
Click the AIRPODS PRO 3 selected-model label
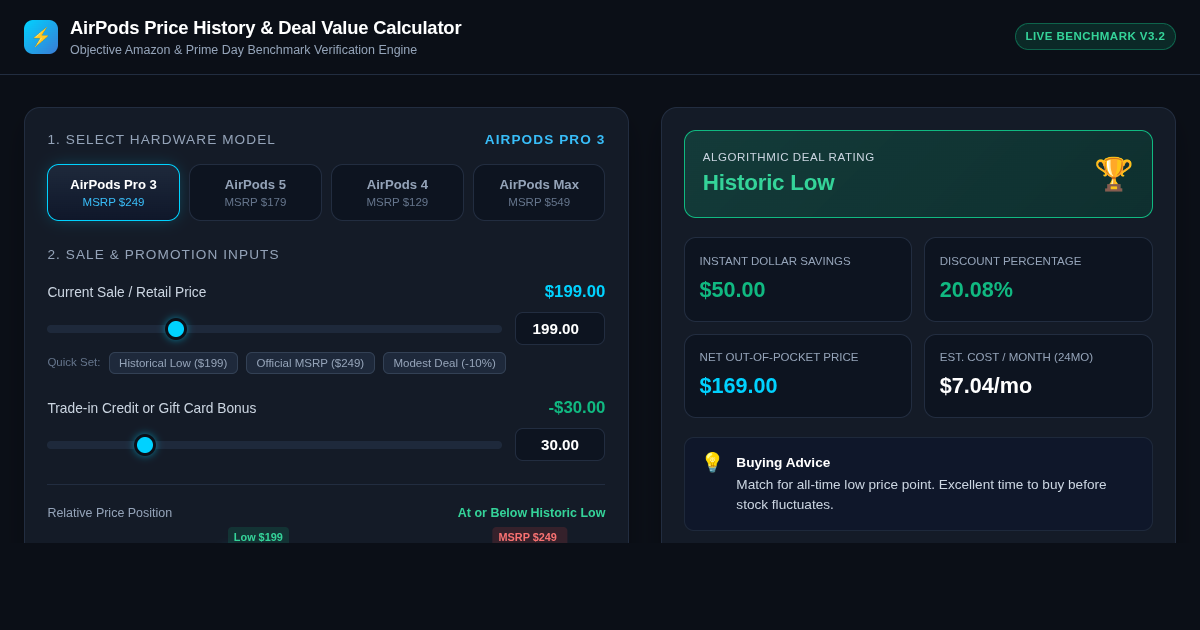tap(545, 140)
